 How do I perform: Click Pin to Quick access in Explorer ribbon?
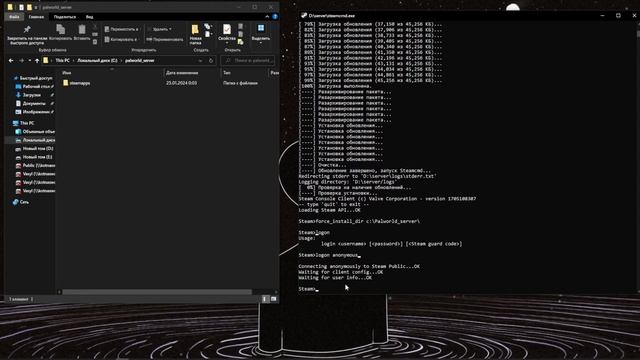27,34
